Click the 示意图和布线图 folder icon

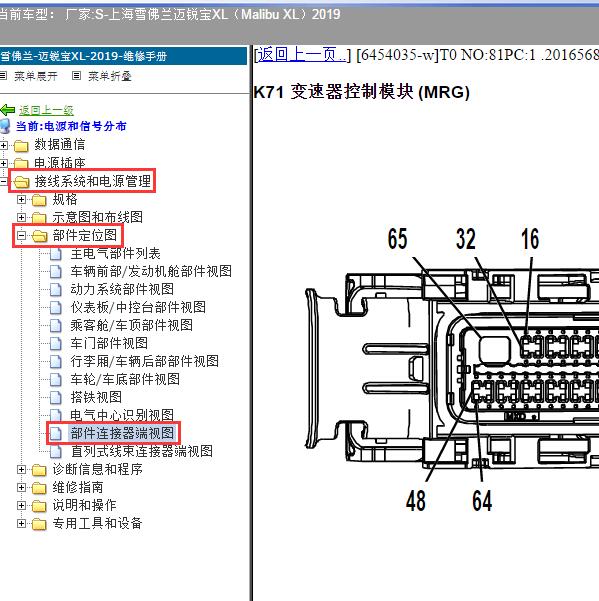pyautogui.click(x=39, y=217)
